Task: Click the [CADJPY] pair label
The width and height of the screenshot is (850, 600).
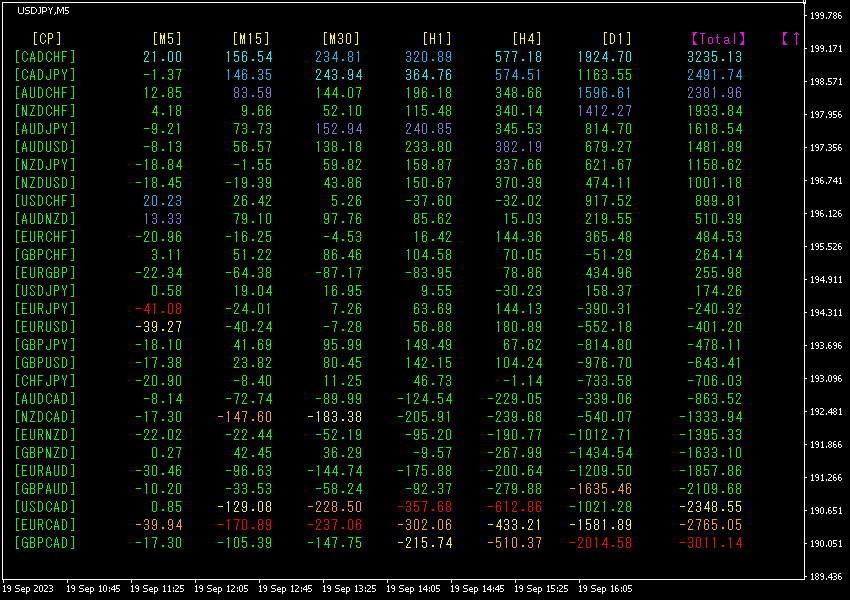Action: point(45,75)
